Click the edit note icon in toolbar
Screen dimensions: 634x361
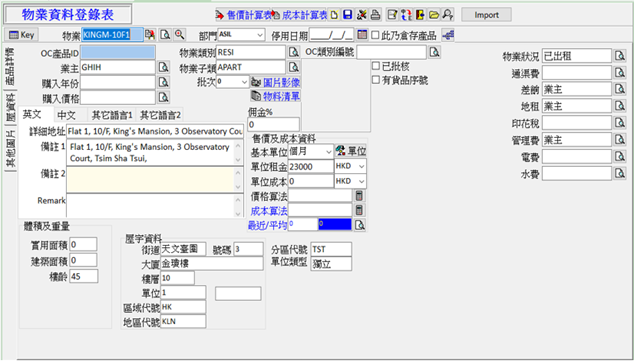click(392, 15)
